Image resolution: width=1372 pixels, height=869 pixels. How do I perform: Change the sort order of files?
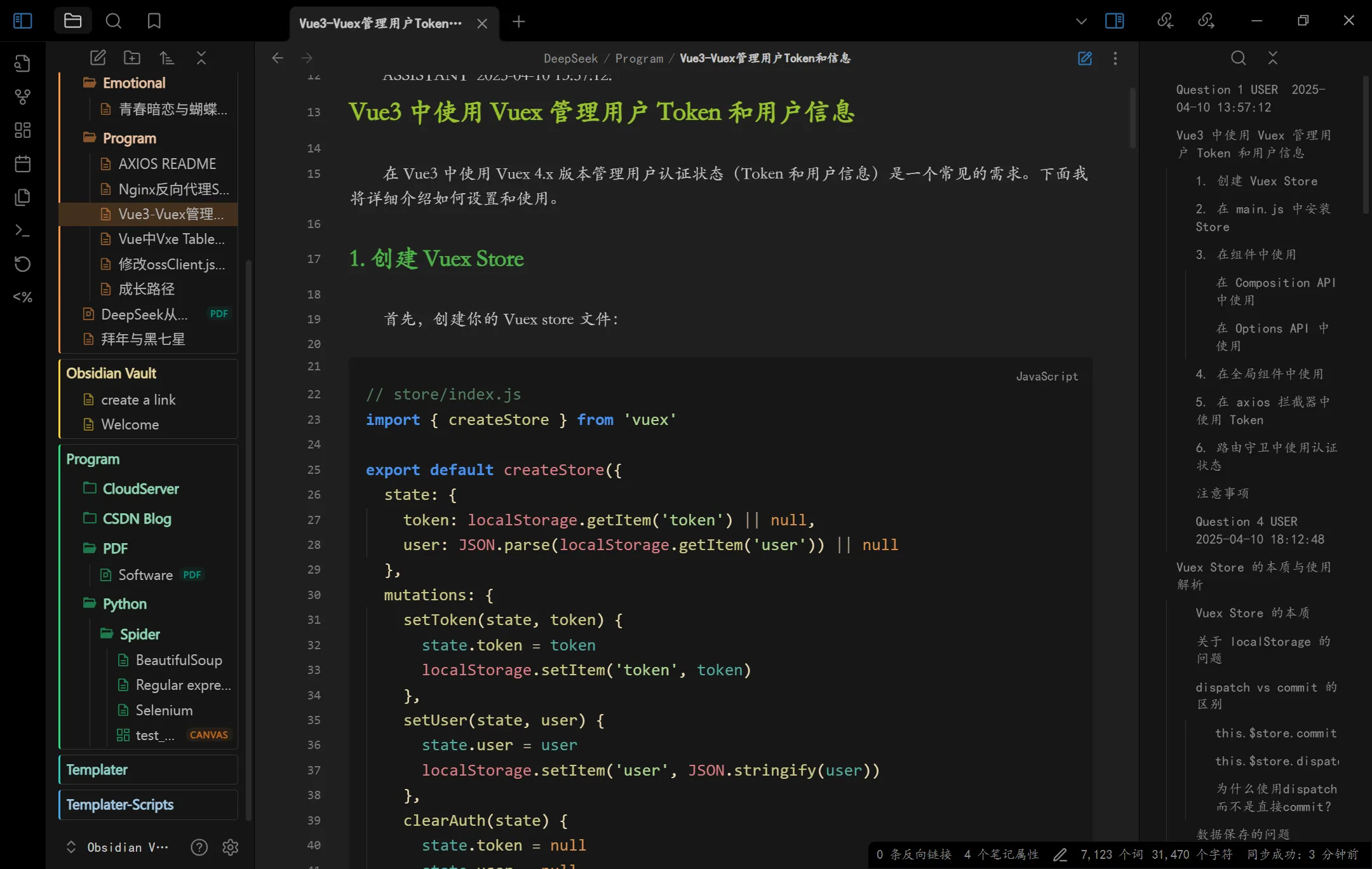[166, 58]
